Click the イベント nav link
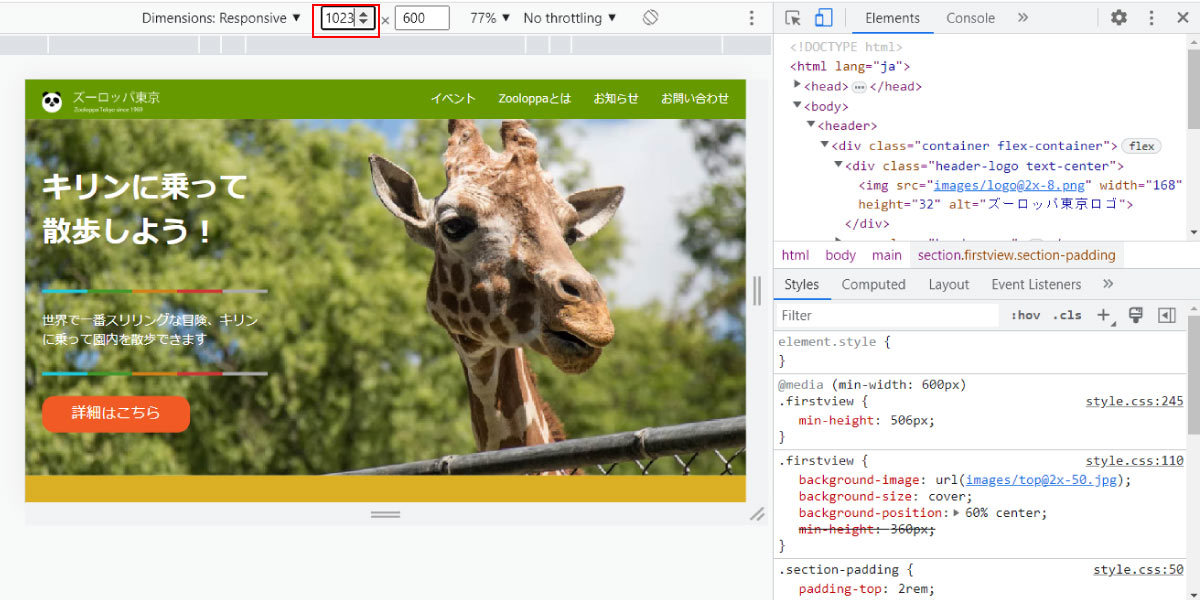 click(453, 98)
